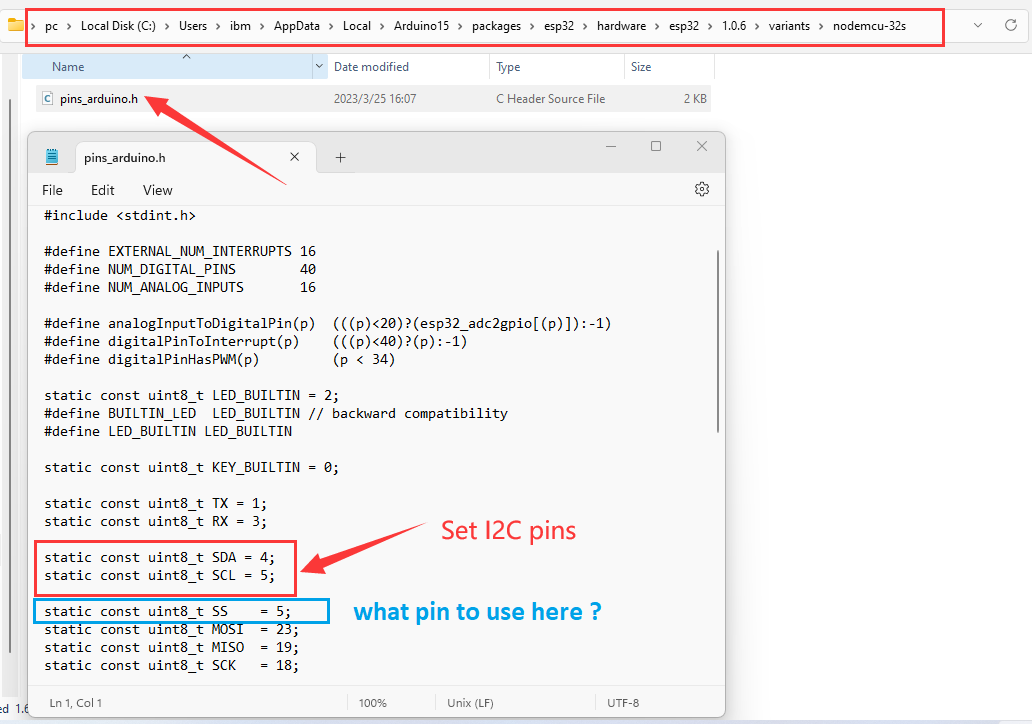Sort files by Date modified column
Image resolution: width=1032 pixels, height=724 pixels.
(x=371, y=67)
